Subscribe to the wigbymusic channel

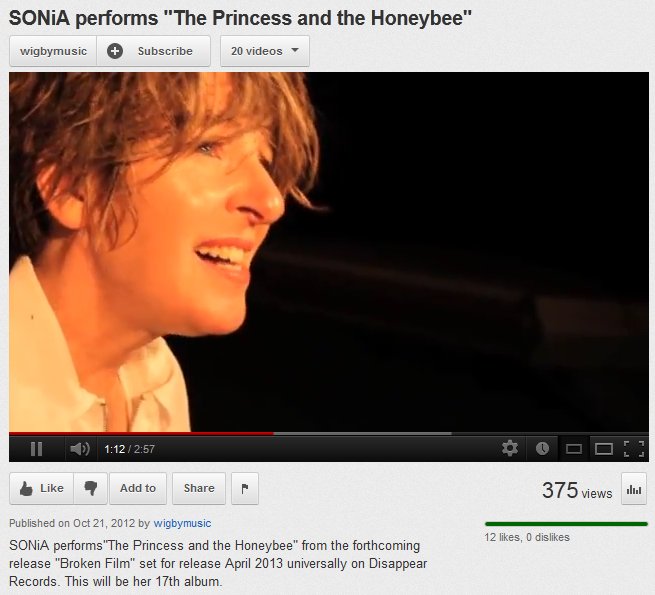(x=153, y=51)
